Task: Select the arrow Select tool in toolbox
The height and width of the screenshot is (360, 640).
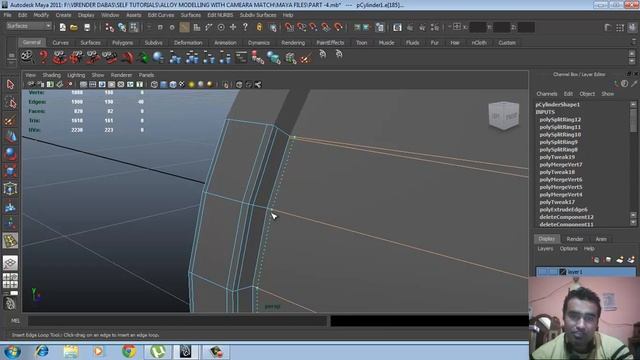Action: [10, 84]
